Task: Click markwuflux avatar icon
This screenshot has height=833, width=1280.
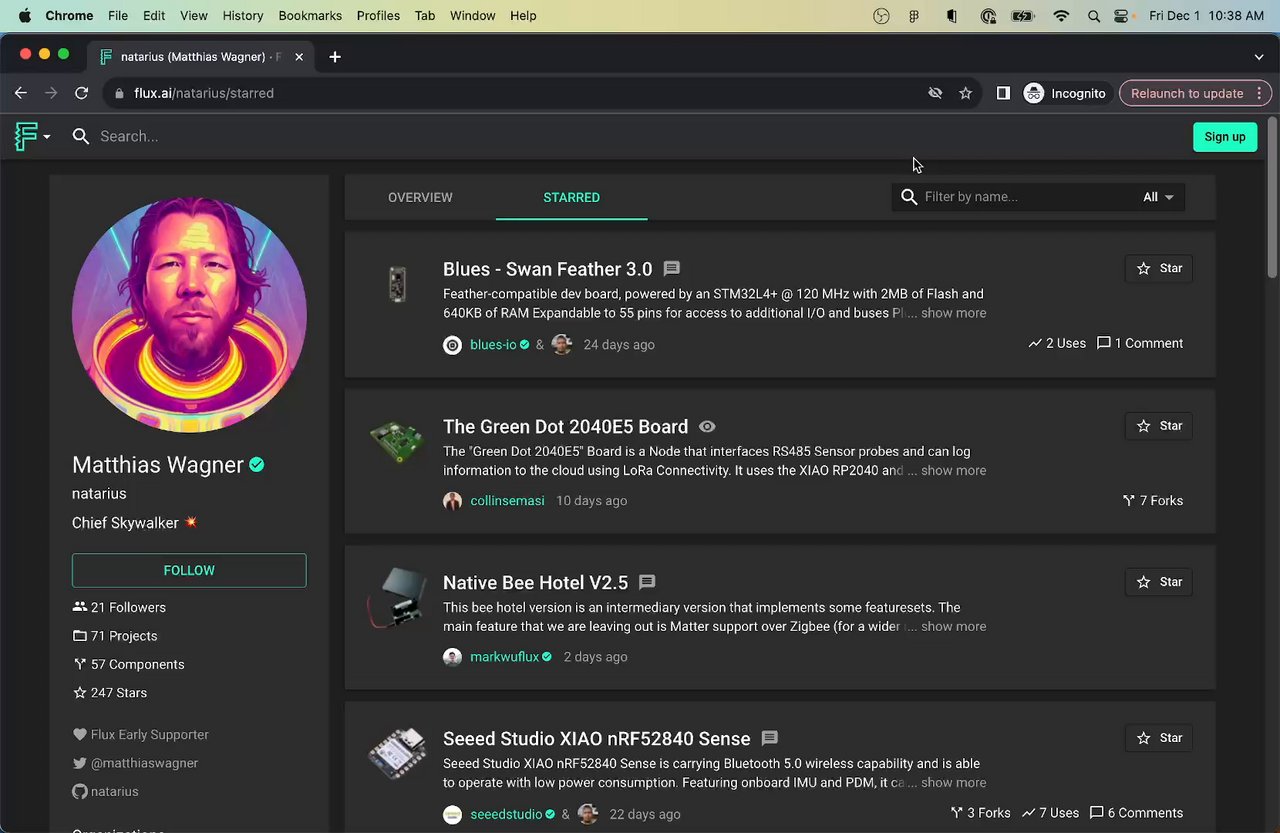Action: coord(452,657)
